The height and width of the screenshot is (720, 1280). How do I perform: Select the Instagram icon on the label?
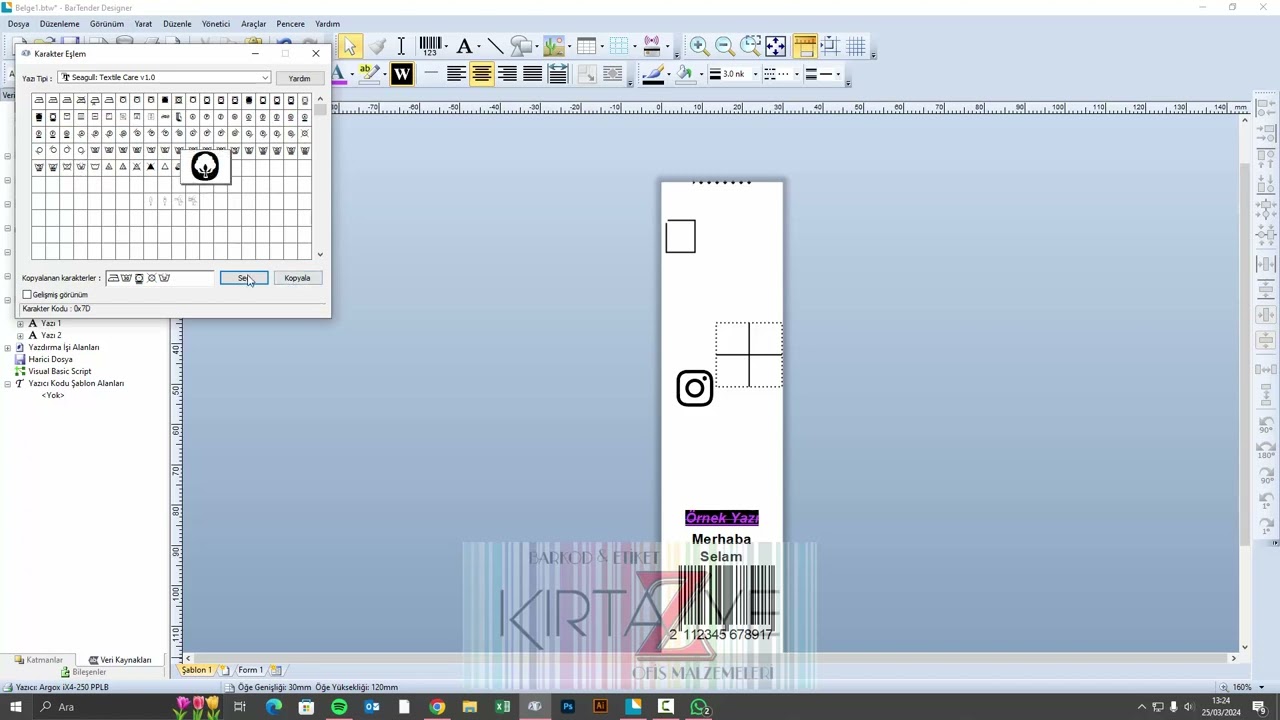pyautogui.click(x=695, y=388)
